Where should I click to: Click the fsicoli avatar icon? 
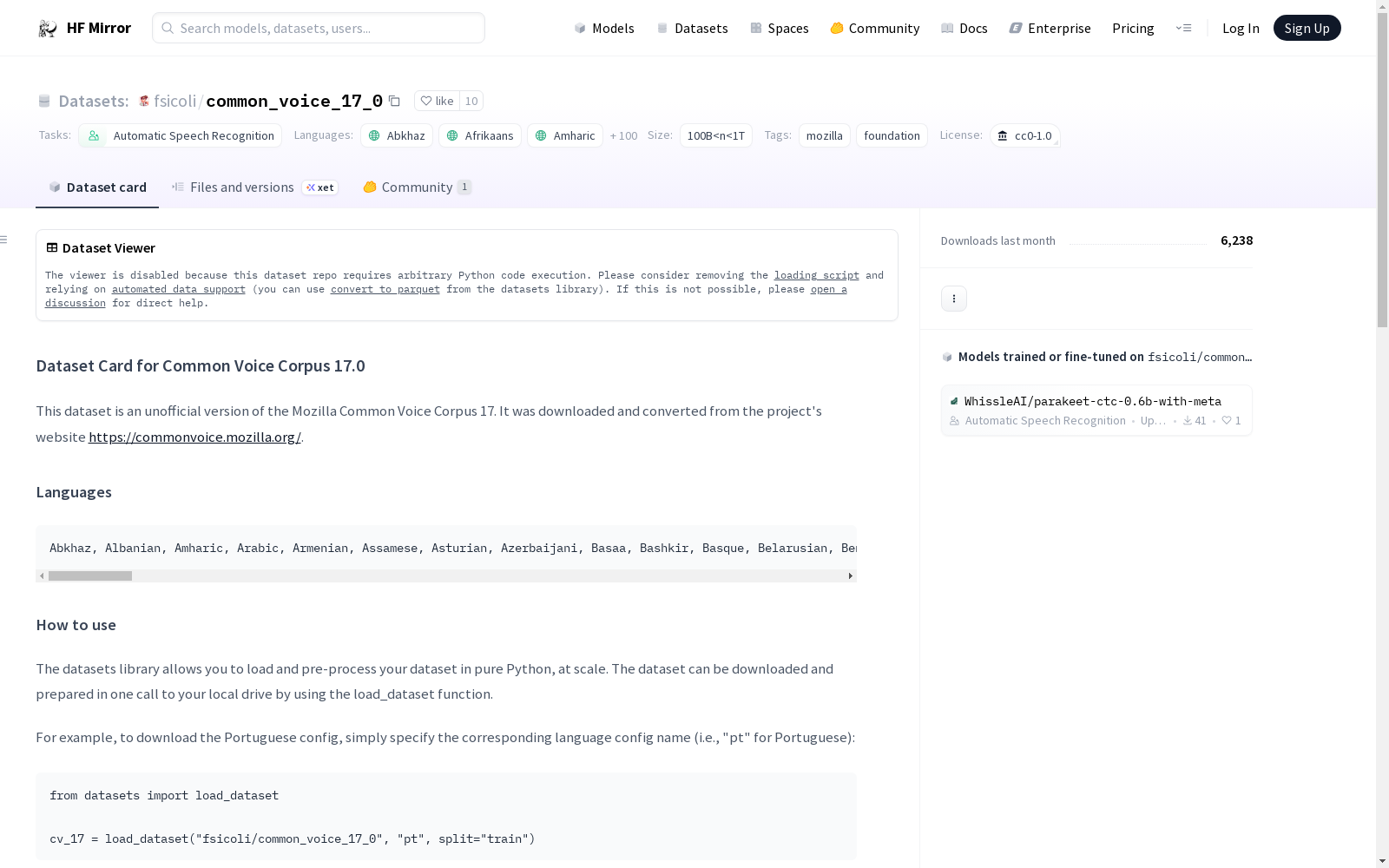point(144,101)
